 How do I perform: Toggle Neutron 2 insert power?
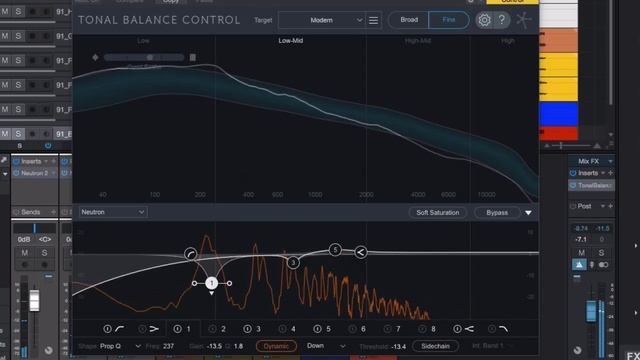(x=16, y=173)
